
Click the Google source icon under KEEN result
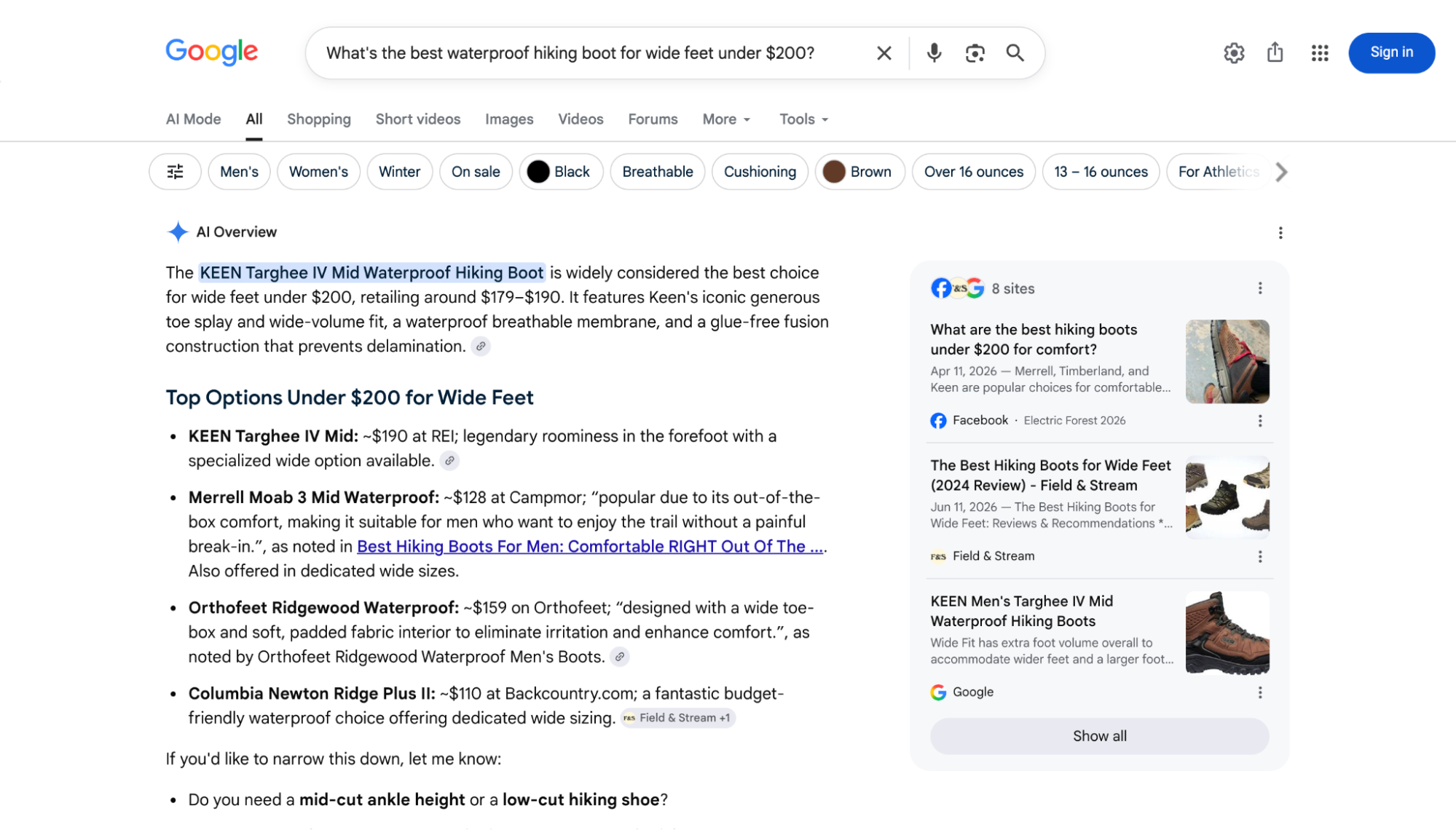[x=938, y=692]
